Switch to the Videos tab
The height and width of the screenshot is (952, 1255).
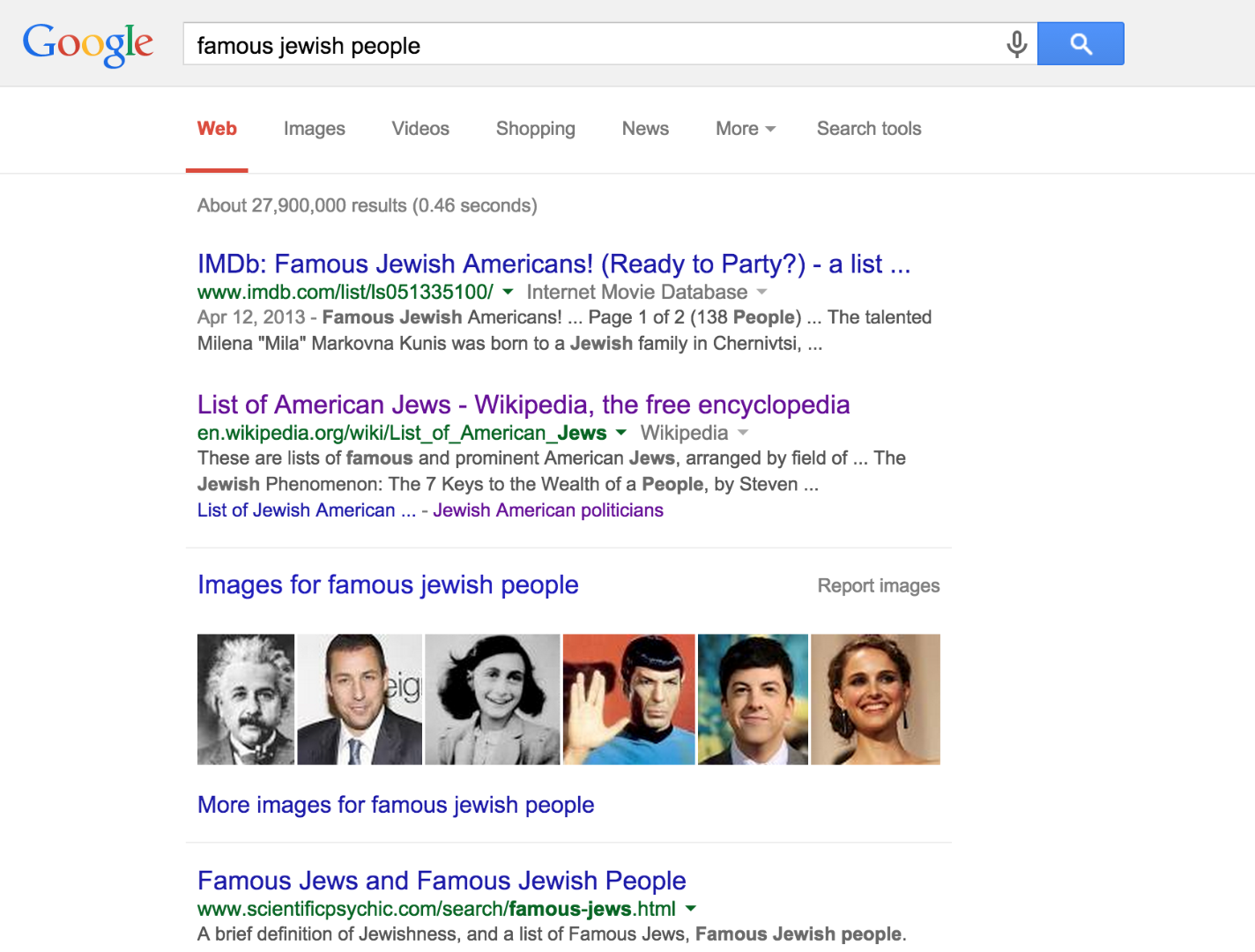420,129
